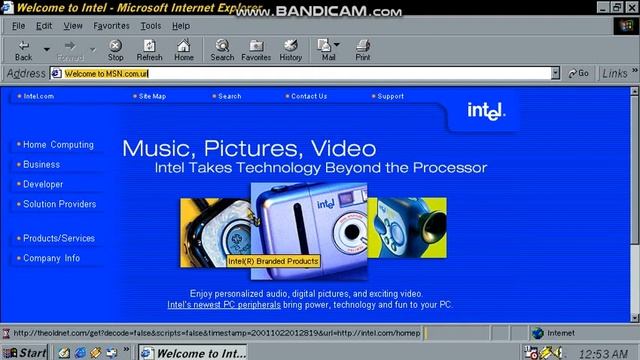
Task: Open the Favorites menu
Action: coord(111,26)
